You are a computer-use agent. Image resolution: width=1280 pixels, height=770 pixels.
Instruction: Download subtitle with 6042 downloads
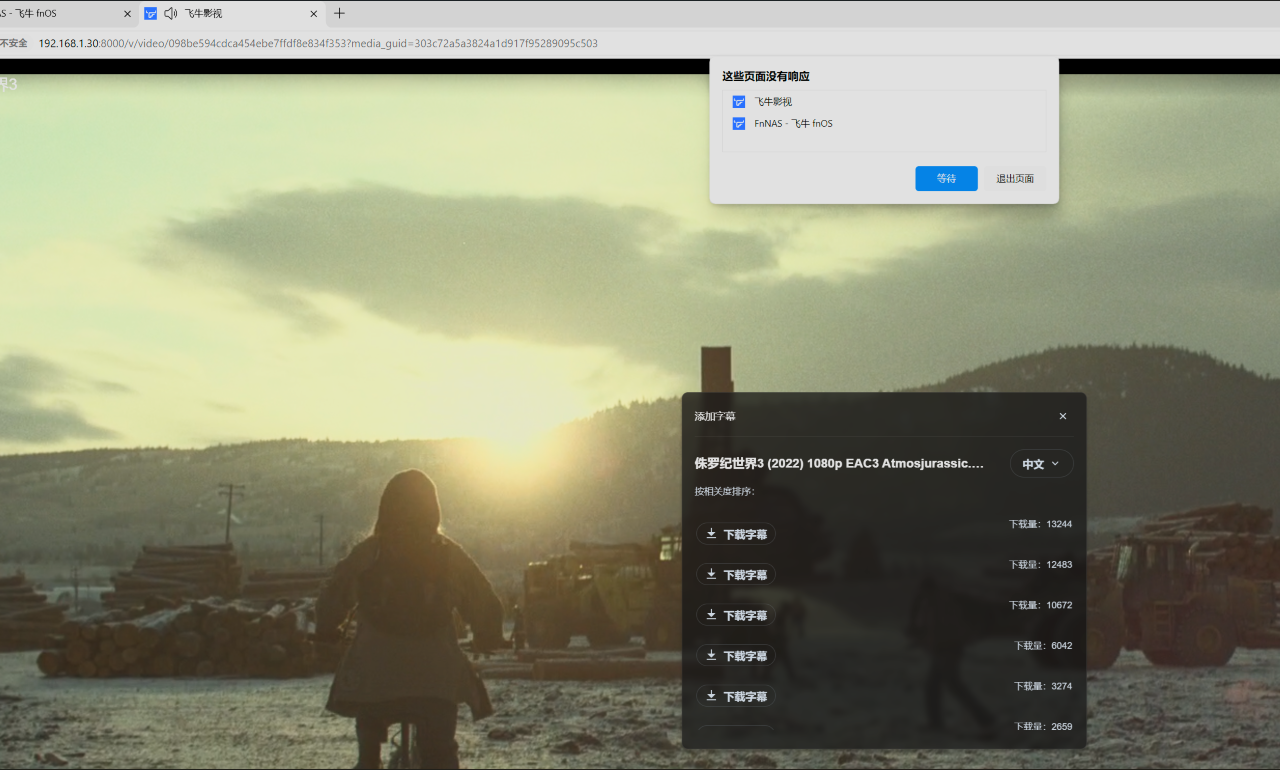pos(736,655)
